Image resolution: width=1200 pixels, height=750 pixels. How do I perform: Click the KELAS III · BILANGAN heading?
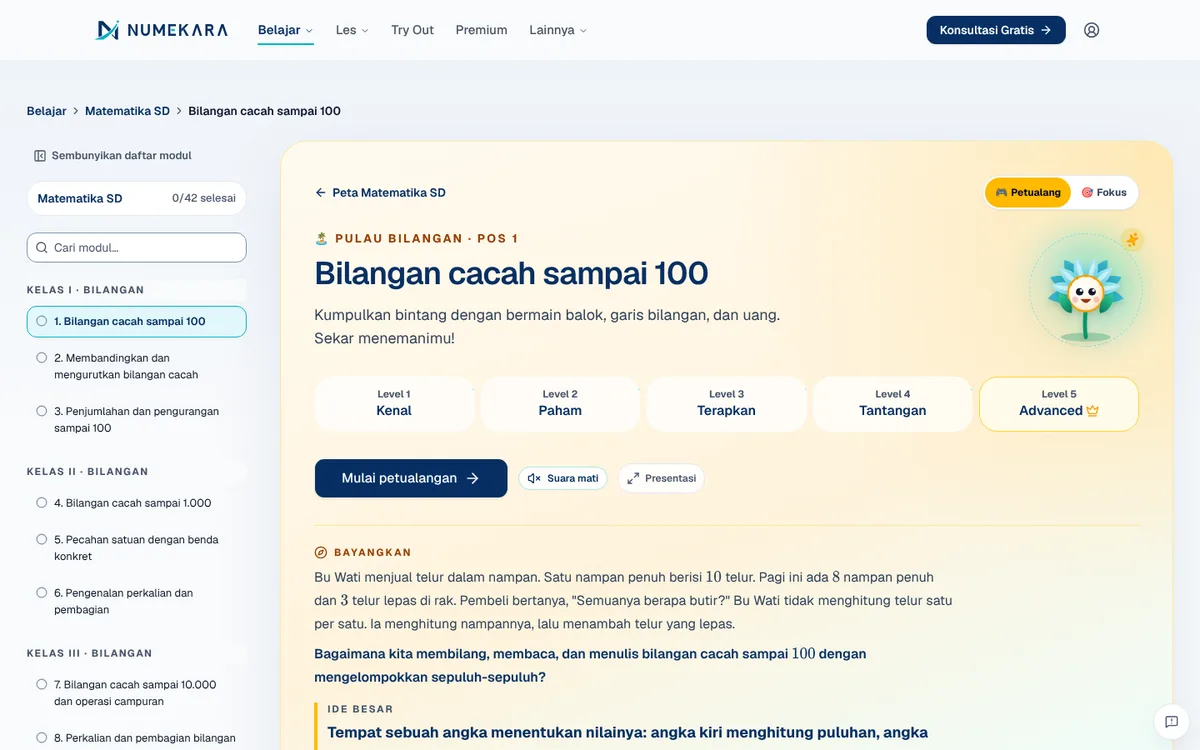(x=90, y=654)
